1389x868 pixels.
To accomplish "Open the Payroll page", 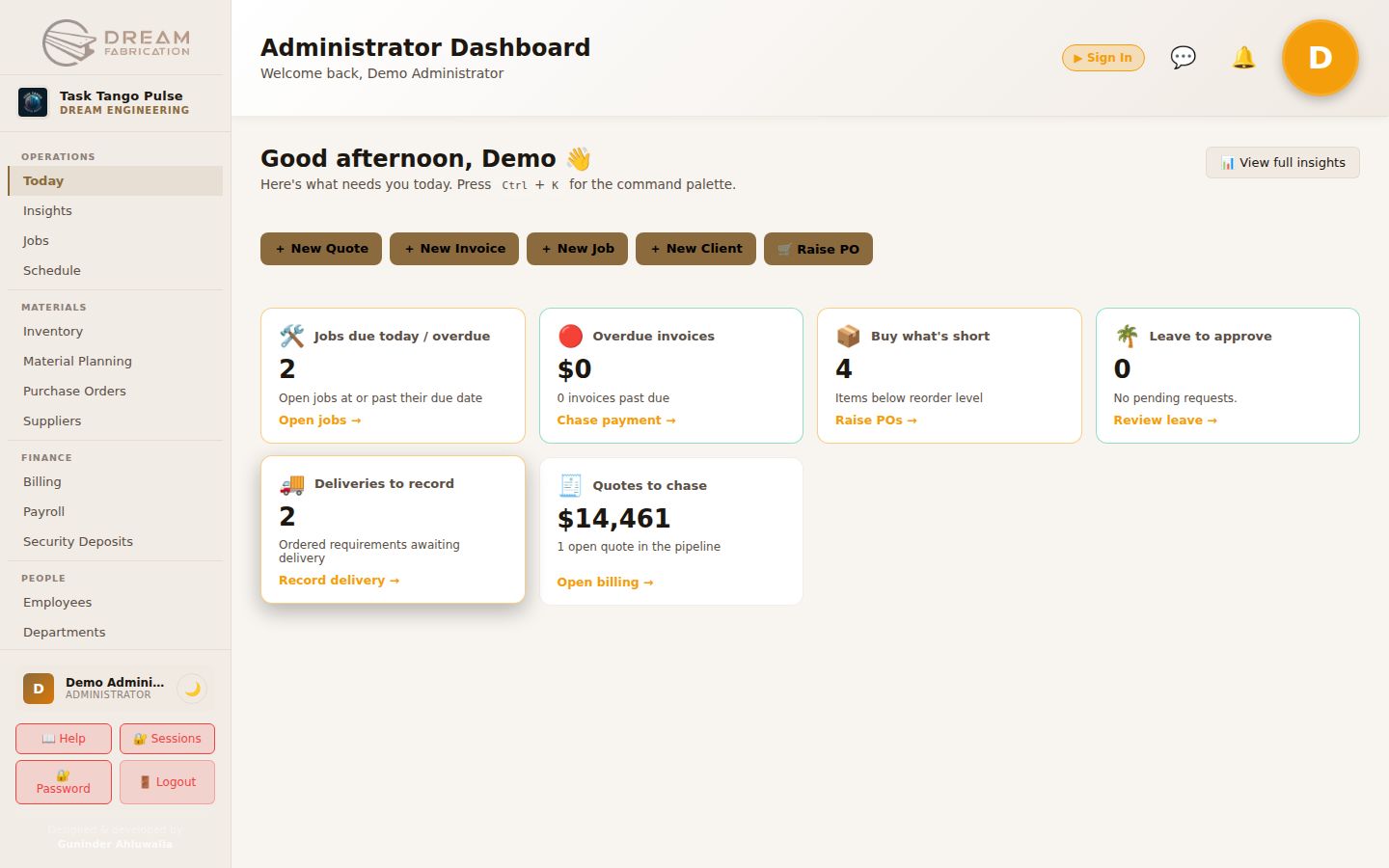I will [116, 511].
